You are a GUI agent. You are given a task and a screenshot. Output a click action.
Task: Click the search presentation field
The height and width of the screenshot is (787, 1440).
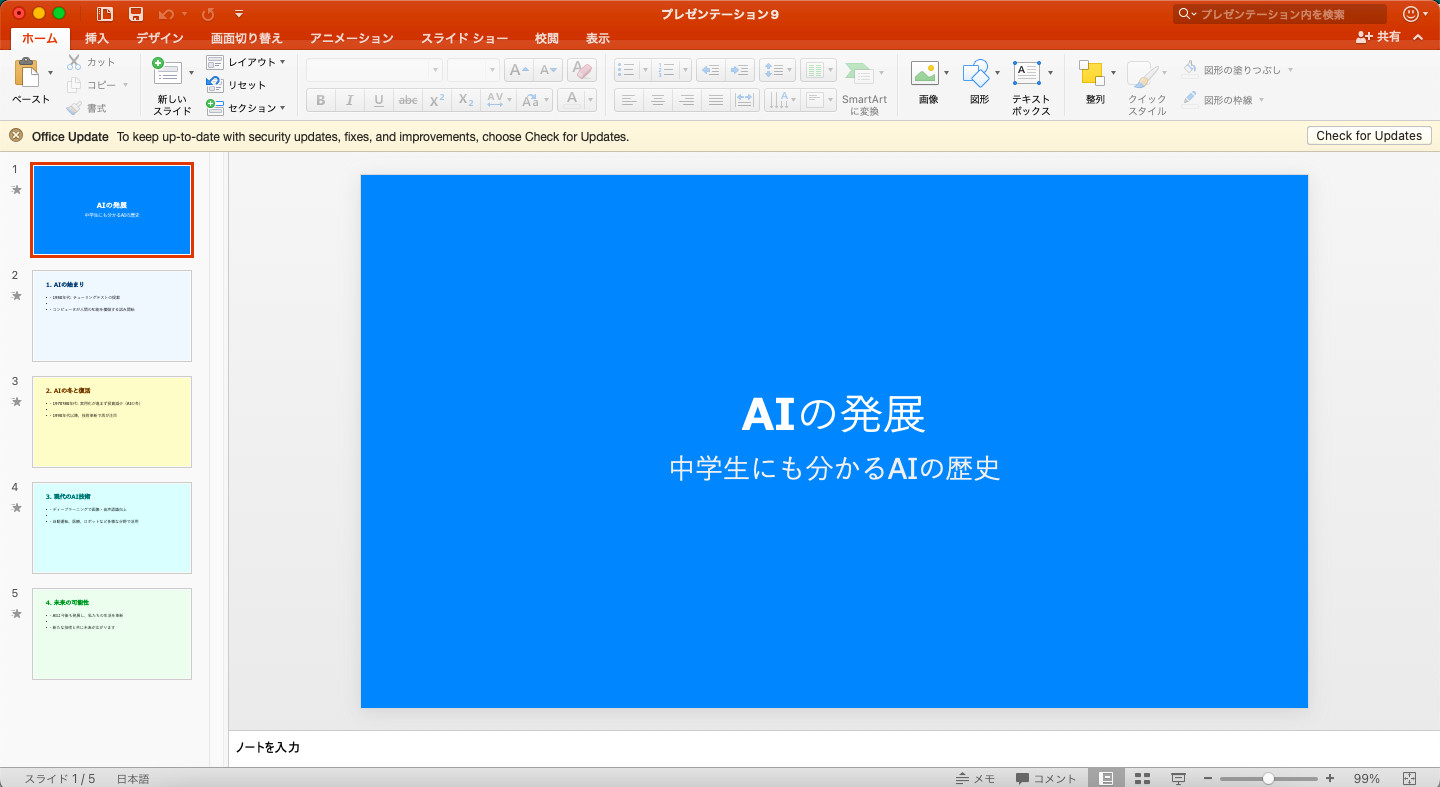(1281, 14)
